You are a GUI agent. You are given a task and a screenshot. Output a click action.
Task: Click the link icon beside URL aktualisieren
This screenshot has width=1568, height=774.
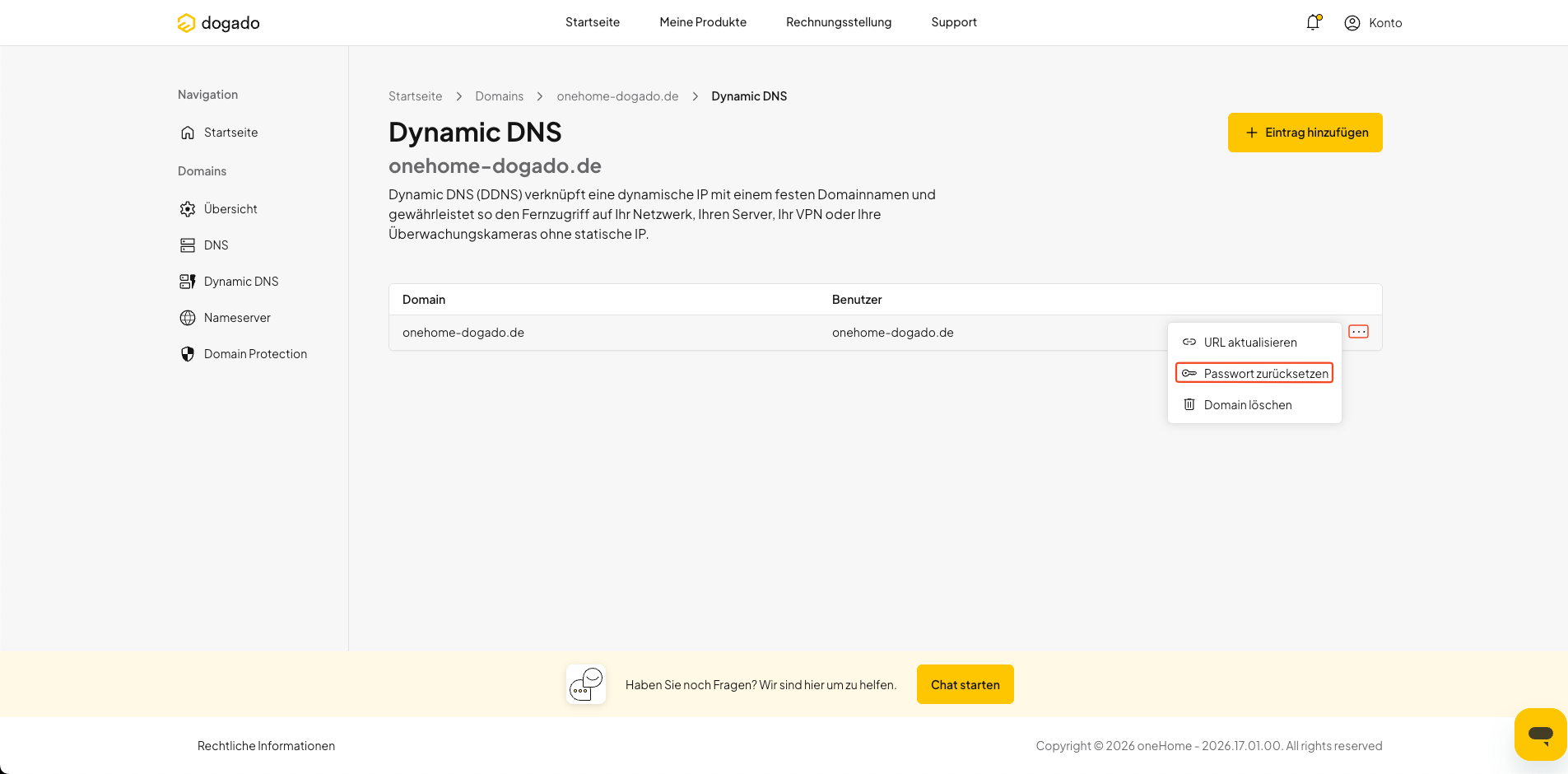coord(1189,342)
